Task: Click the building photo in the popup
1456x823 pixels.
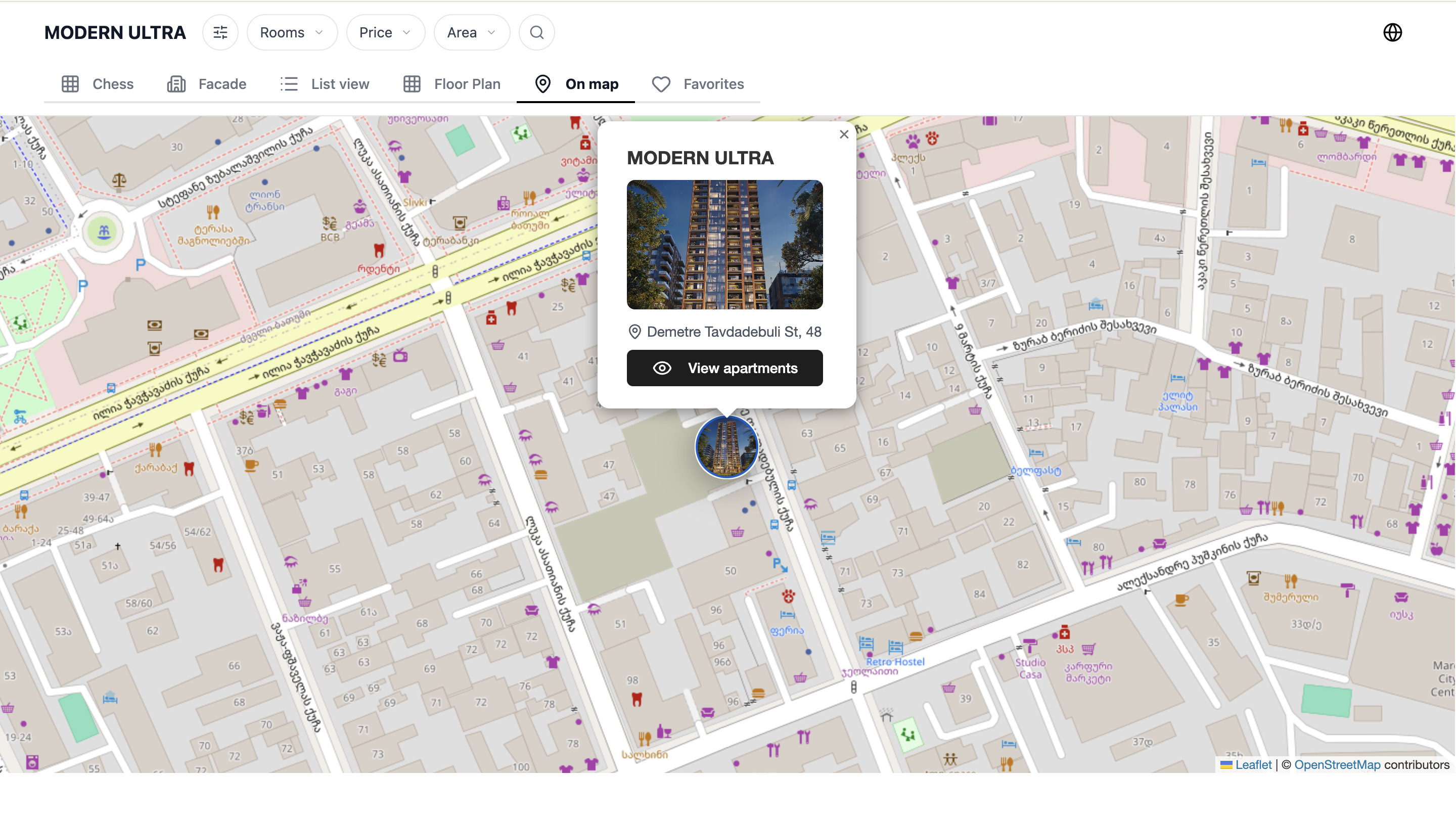Action: click(724, 244)
